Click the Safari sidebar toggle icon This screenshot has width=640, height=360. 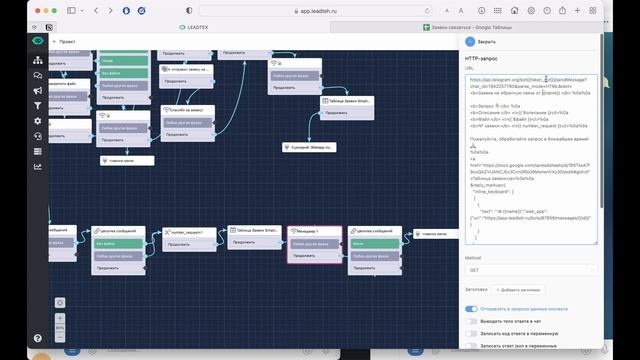pos(71,11)
